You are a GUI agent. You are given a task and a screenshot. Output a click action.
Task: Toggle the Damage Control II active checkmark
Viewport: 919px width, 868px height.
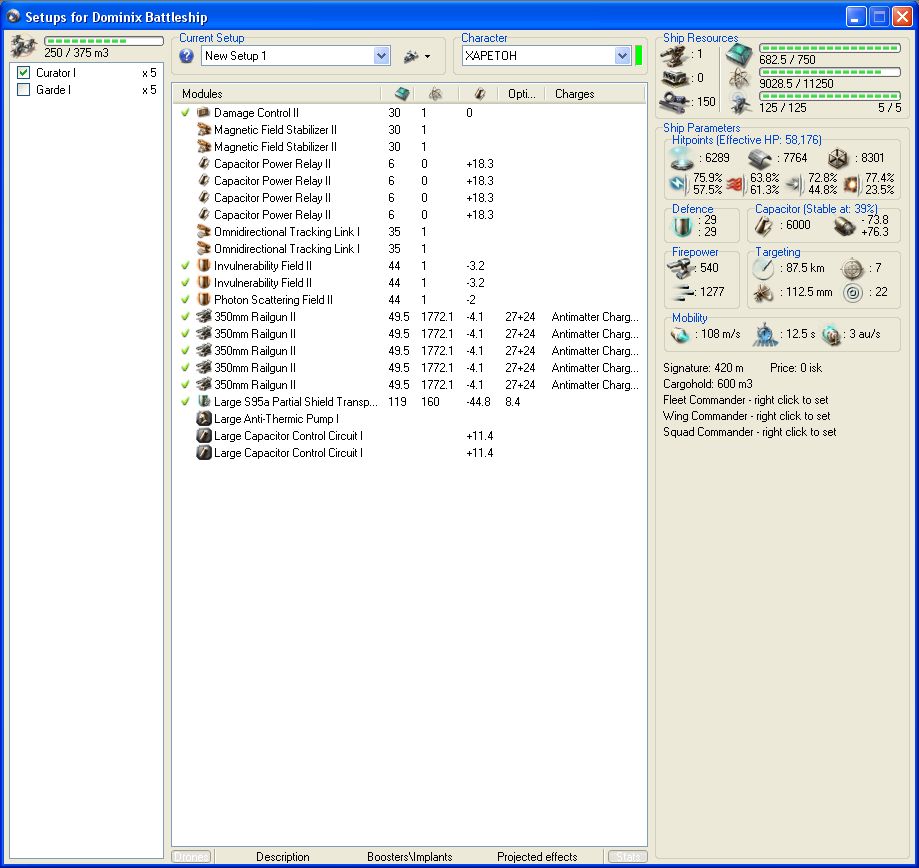tap(185, 113)
